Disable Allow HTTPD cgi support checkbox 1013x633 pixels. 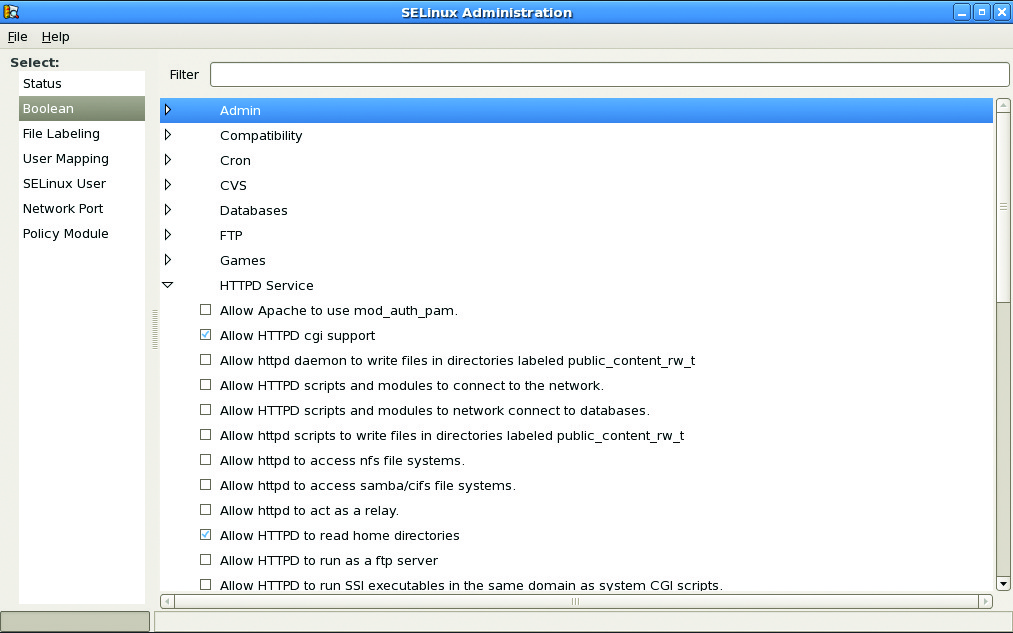pos(206,335)
